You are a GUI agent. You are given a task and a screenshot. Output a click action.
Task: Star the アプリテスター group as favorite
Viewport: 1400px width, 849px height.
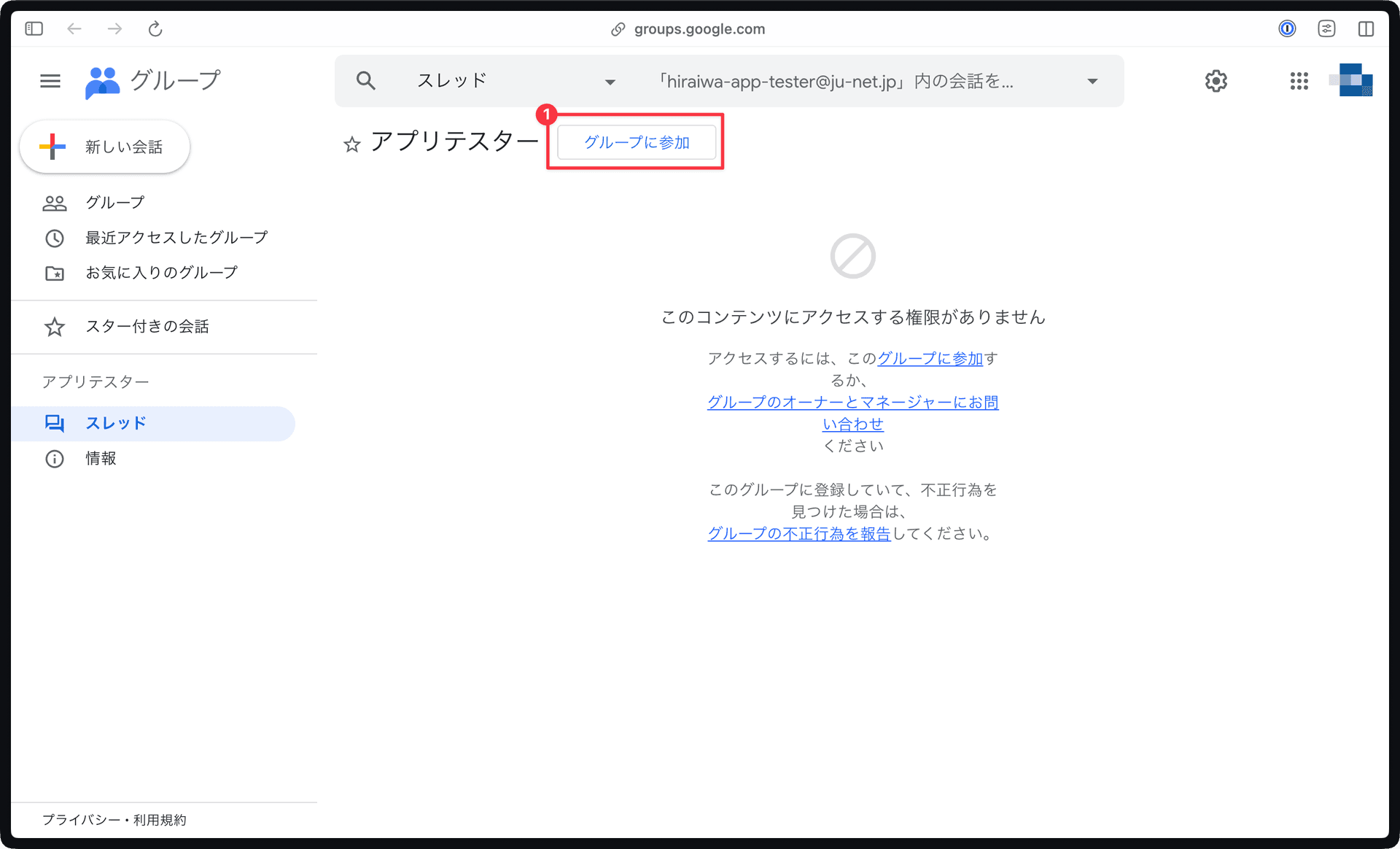(352, 144)
